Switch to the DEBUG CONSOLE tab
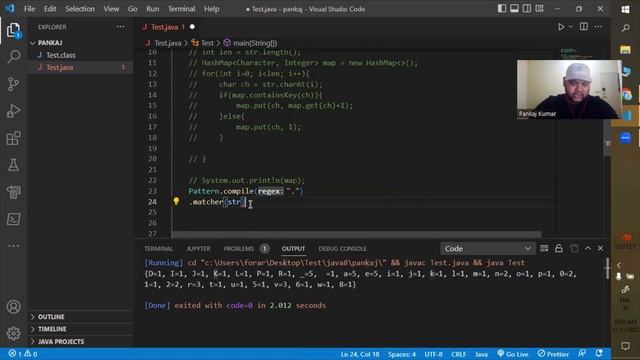Image resolution: width=640 pixels, height=360 pixels. click(x=342, y=249)
